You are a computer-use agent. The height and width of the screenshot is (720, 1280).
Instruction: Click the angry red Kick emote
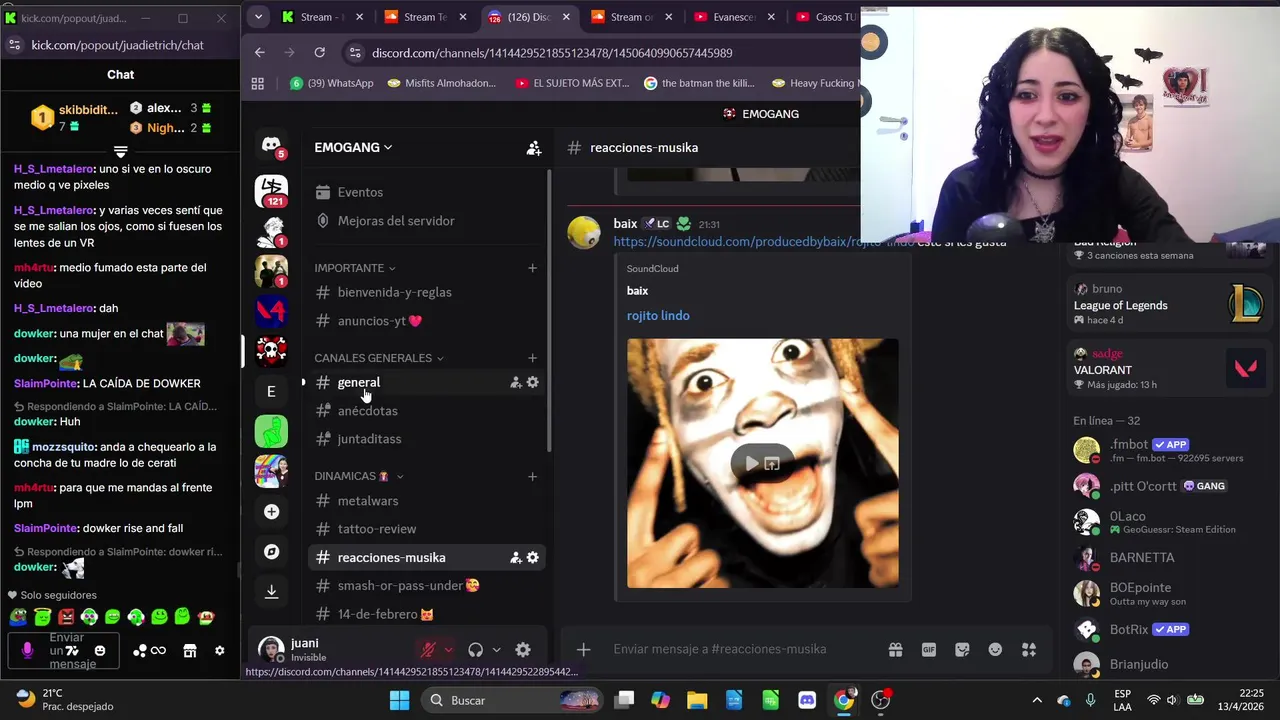(66, 617)
